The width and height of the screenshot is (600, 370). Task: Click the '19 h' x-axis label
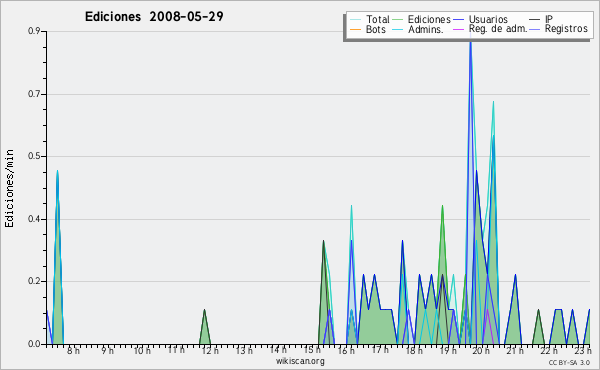(448, 350)
